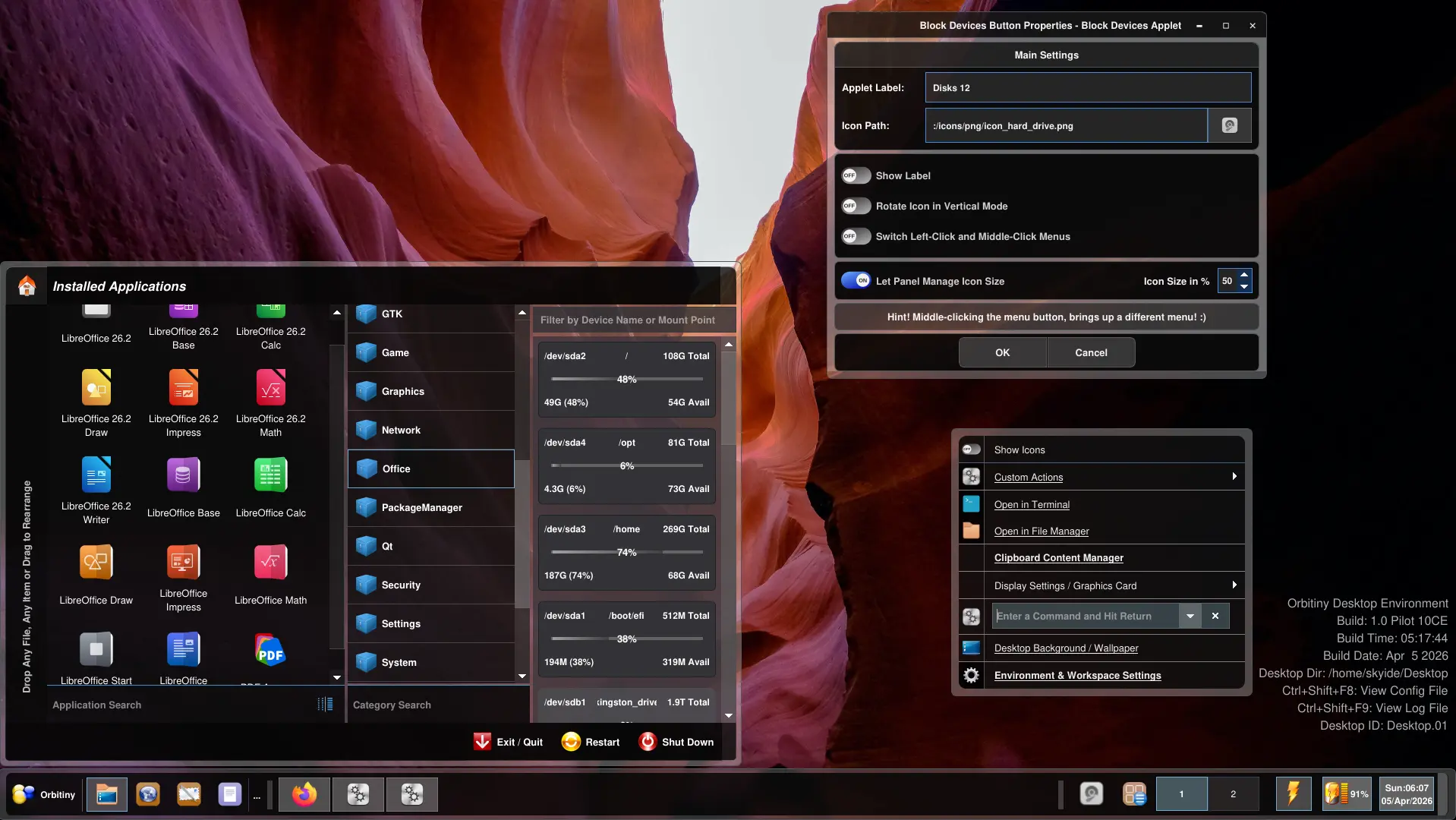This screenshot has height=820, width=1456.
Task: Enable the Show Label toggle
Action: pyautogui.click(x=856, y=176)
